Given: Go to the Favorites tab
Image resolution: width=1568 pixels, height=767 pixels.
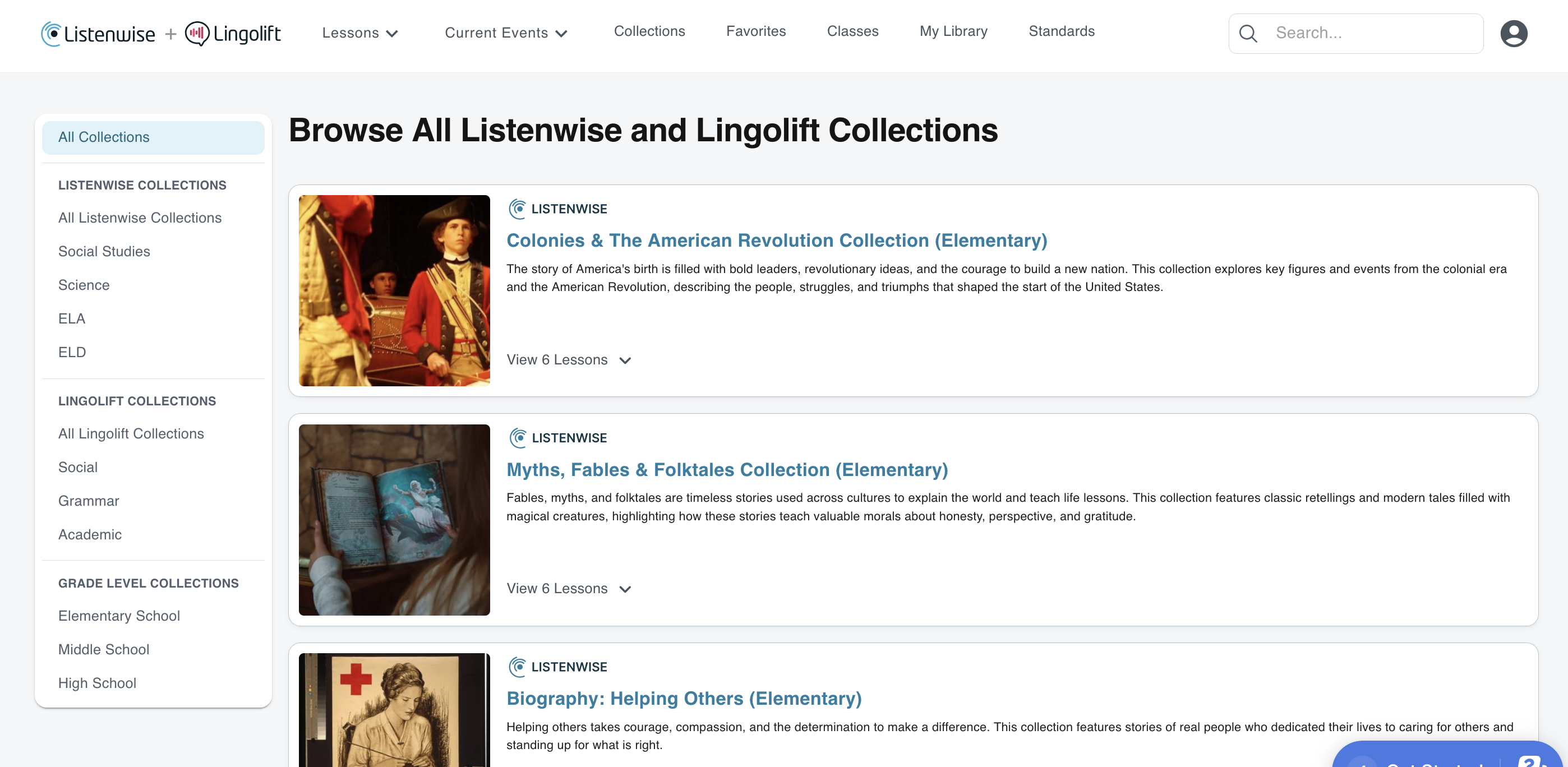Looking at the screenshot, I should pyautogui.click(x=755, y=31).
